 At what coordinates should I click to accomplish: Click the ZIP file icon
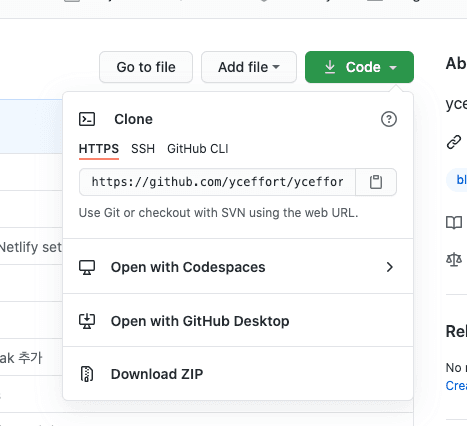[x=87, y=374]
